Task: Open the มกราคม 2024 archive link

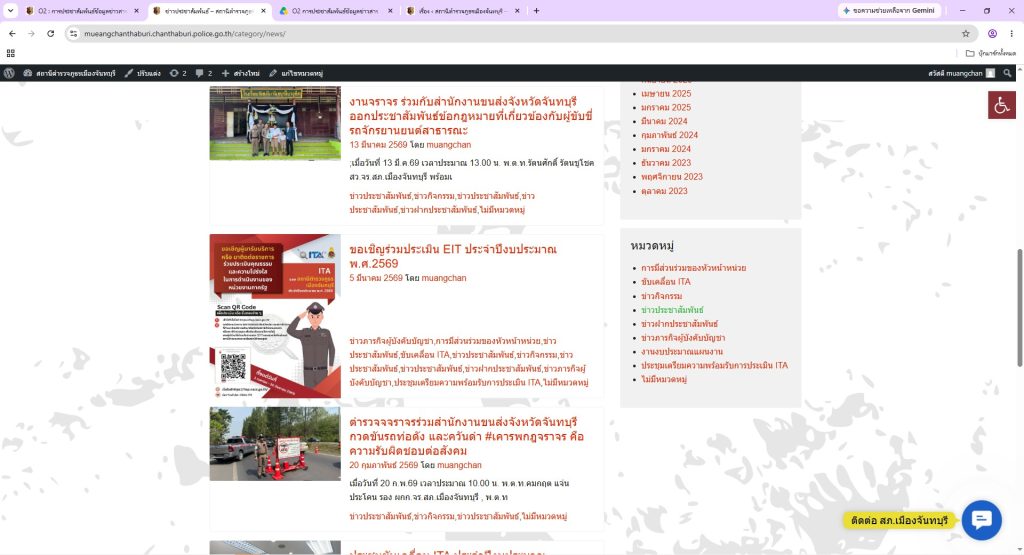Action: [x=665, y=149]
